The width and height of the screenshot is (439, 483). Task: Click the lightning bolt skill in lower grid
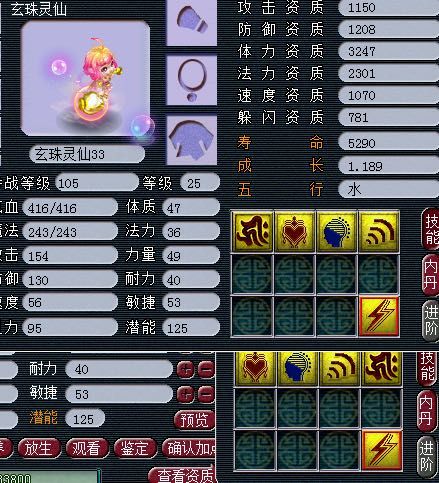coord(382,451)
